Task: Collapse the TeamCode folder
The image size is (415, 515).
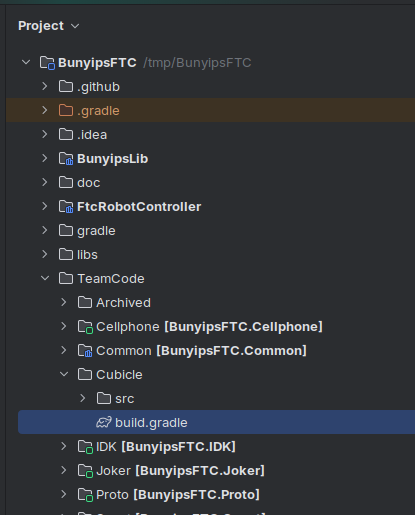Action: point(45,278)
